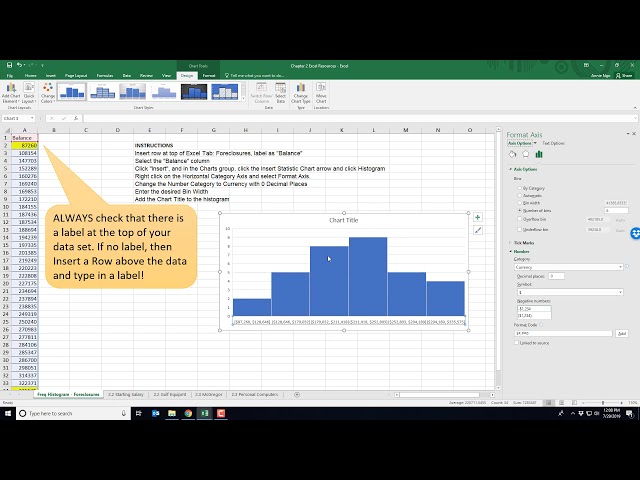Viewport: 640px width, 480px height.
Task: Click the Chart Elements plus button
Action: pos(478,217)
